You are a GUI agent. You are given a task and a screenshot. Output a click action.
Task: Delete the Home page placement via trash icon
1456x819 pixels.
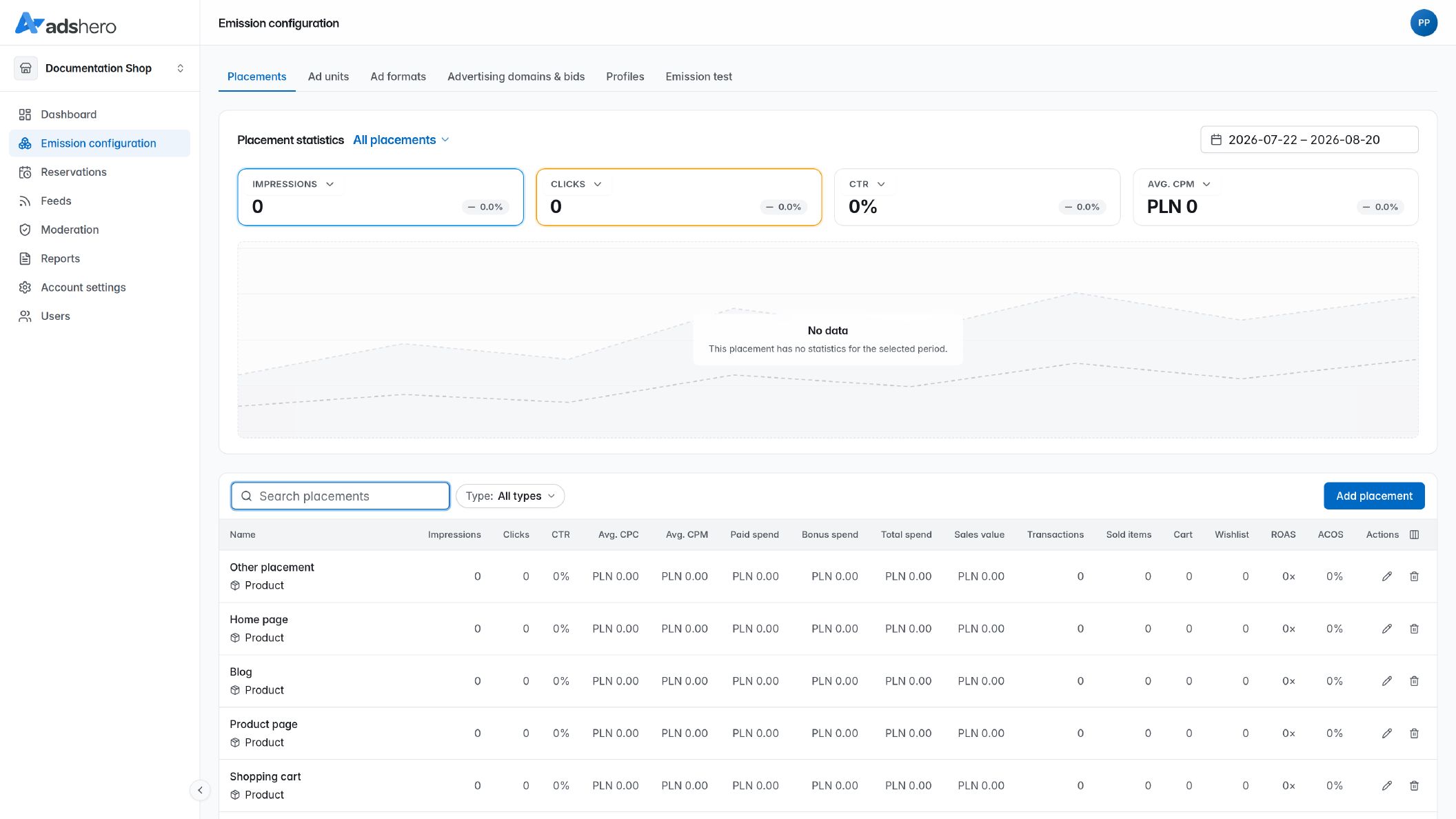click(x=1414, y=629)
